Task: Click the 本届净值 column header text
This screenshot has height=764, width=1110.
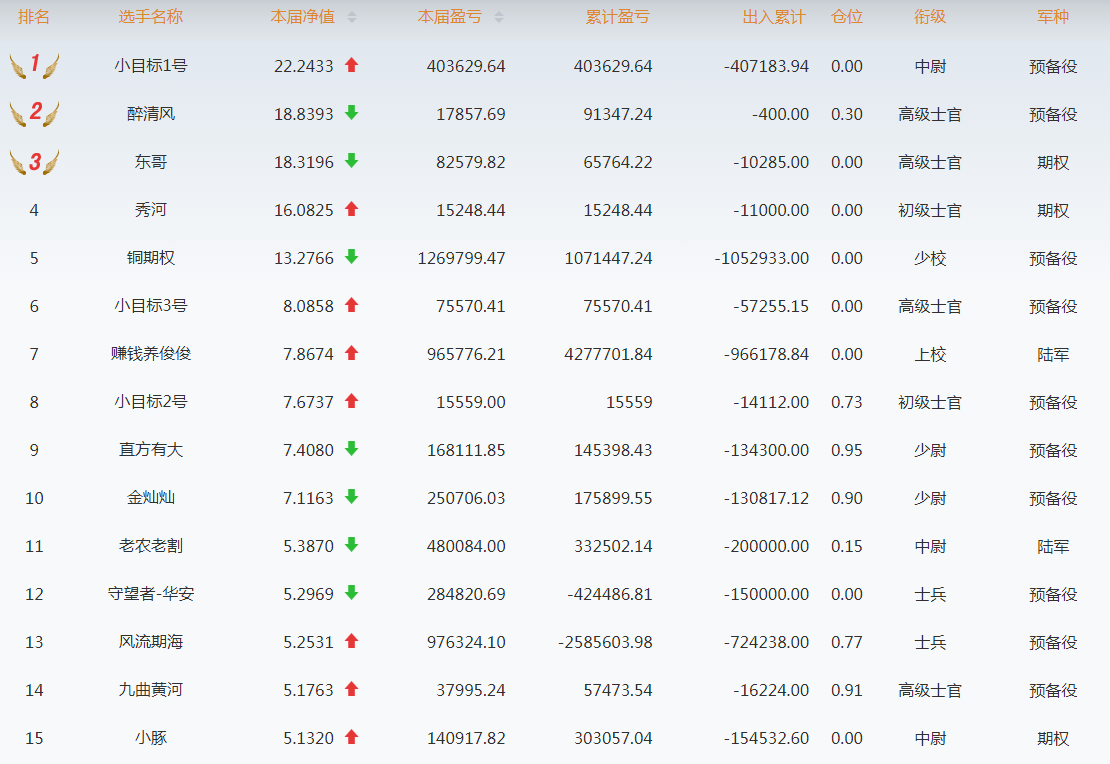Action: click(303, 17)
